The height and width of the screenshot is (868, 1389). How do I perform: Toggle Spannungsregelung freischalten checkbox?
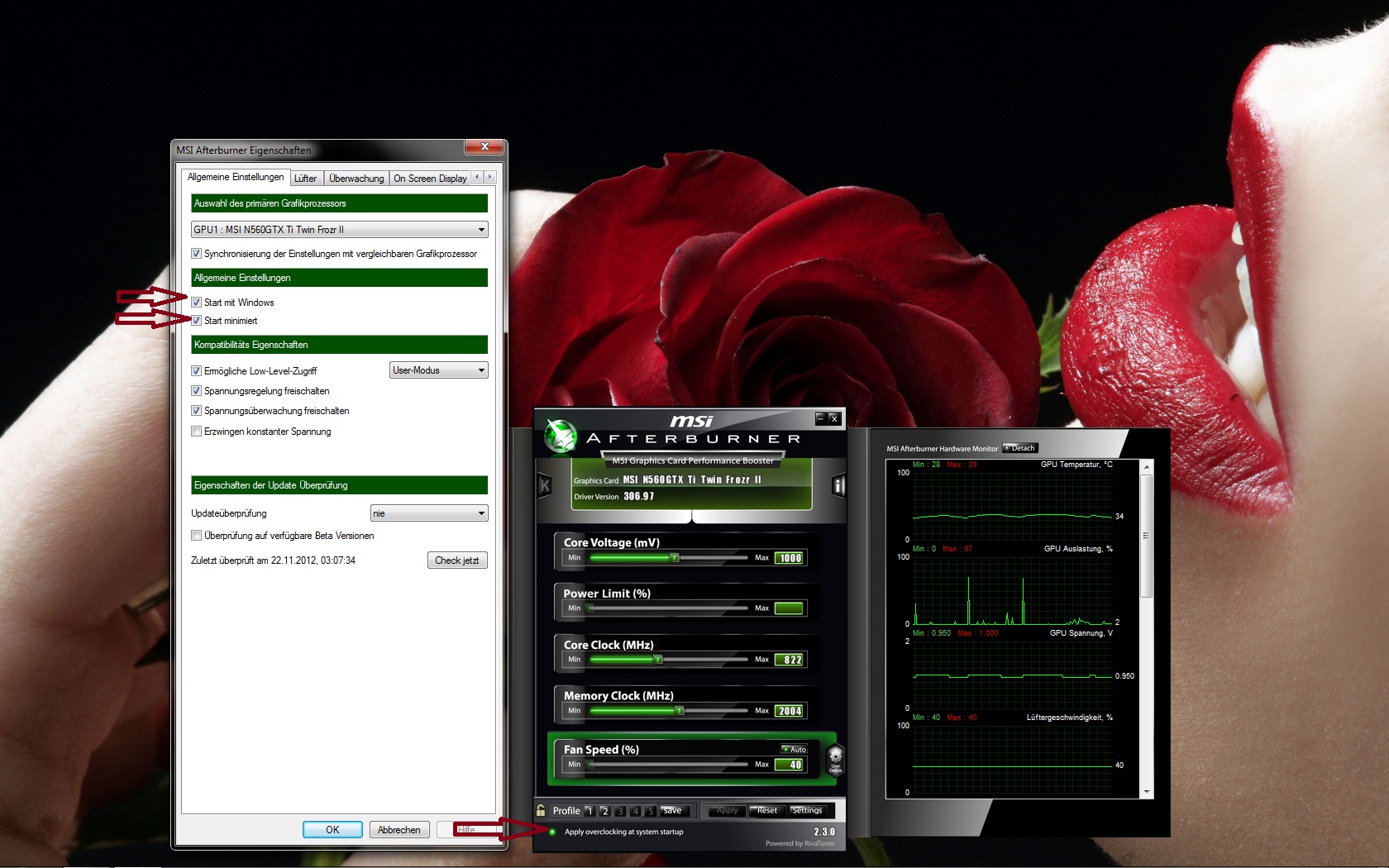196,391
